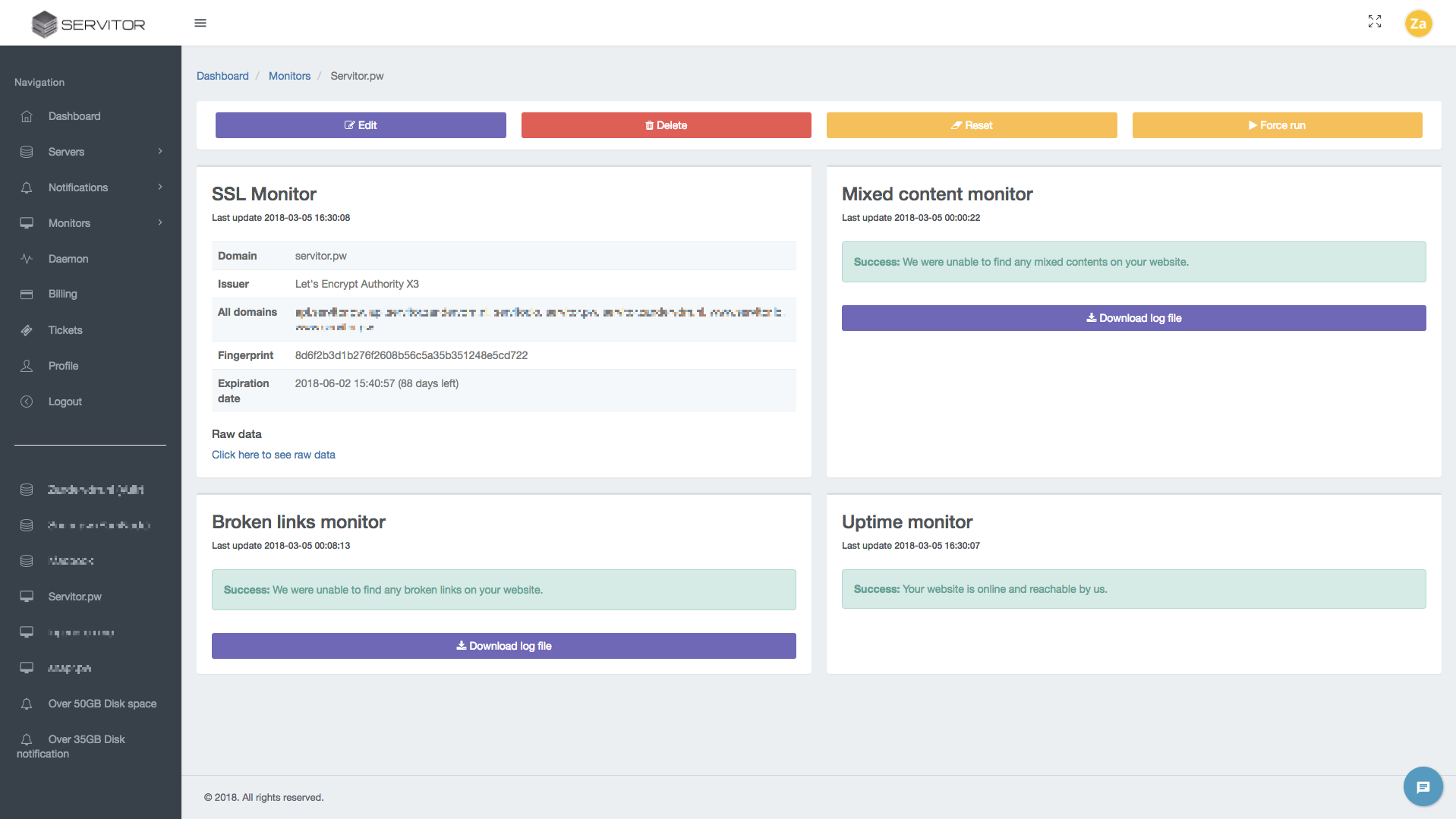Click bell icon beside Over 50GB Disk space
The width and height of the screenshot is (1456, 819).
pos(27,704)
